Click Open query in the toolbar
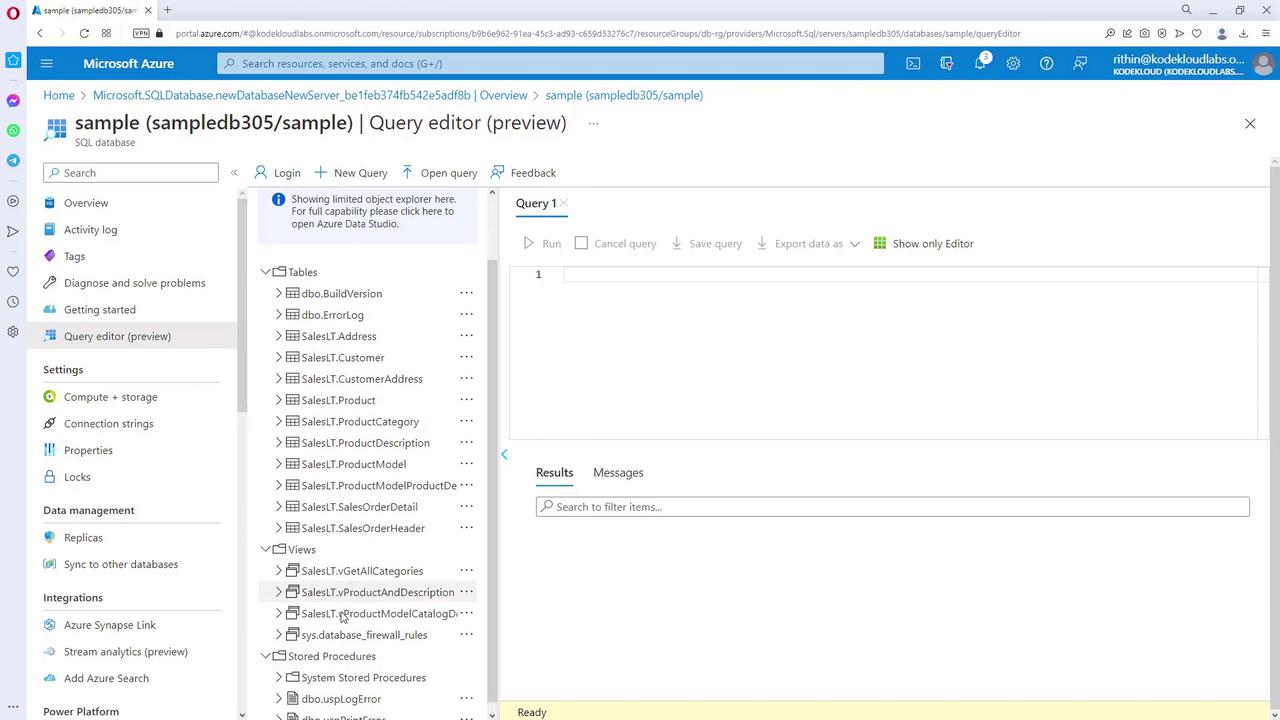The width and height of the screenshot is (1280, 720). (439, 173)
